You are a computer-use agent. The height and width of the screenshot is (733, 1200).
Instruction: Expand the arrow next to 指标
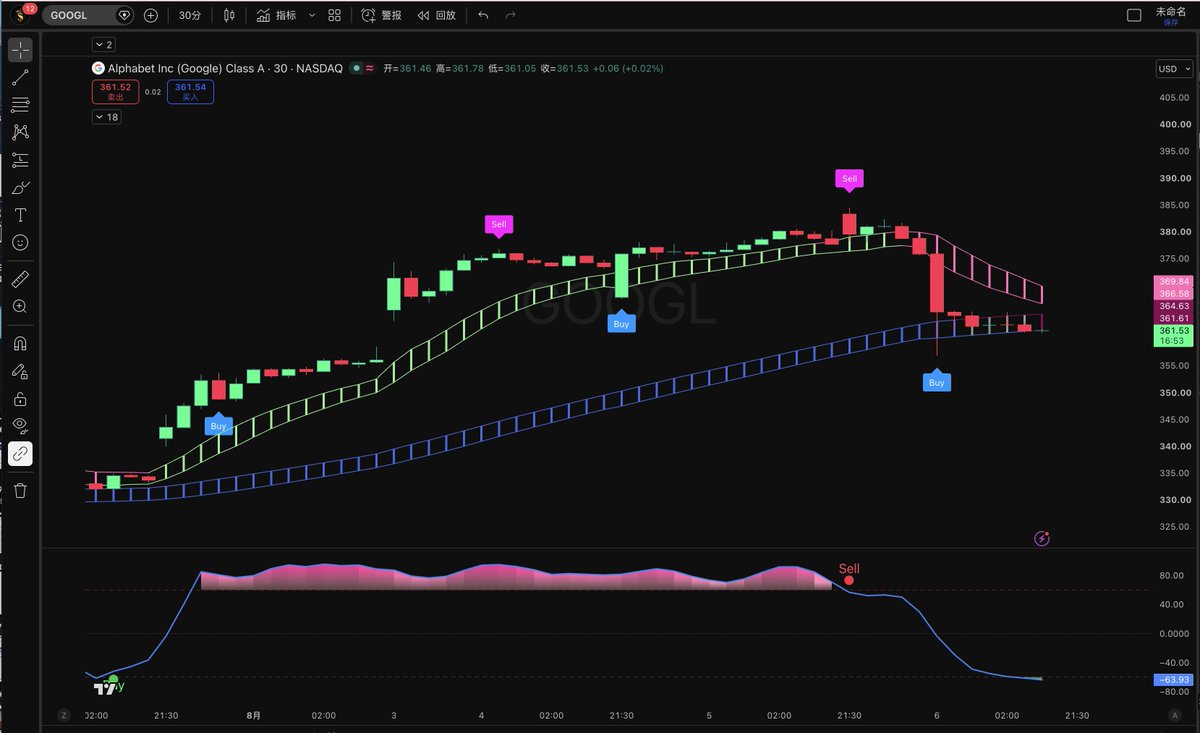(x=311, y=16)
